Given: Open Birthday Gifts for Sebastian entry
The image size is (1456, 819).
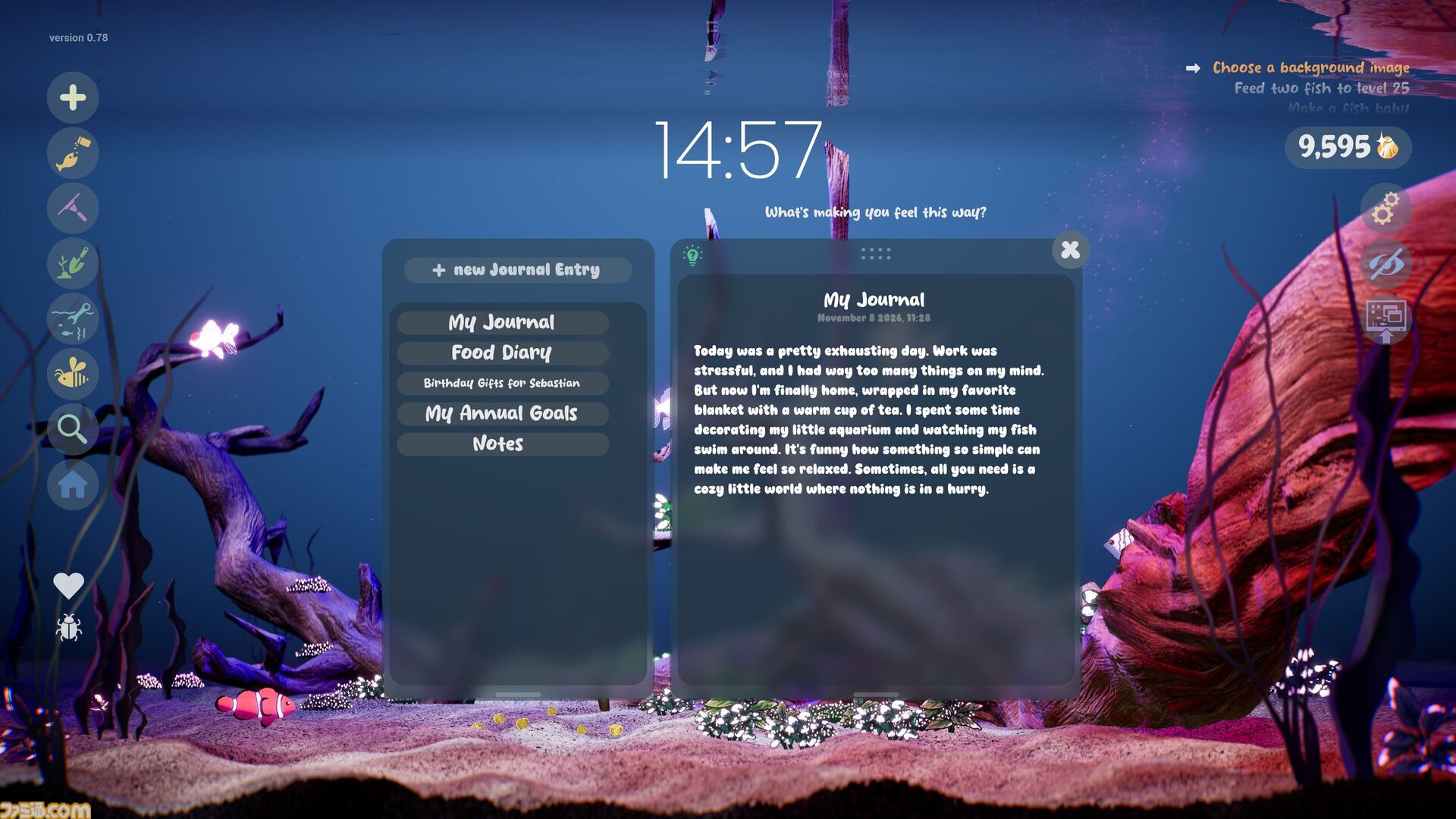Looking at the screenshot, I should 503,383.
